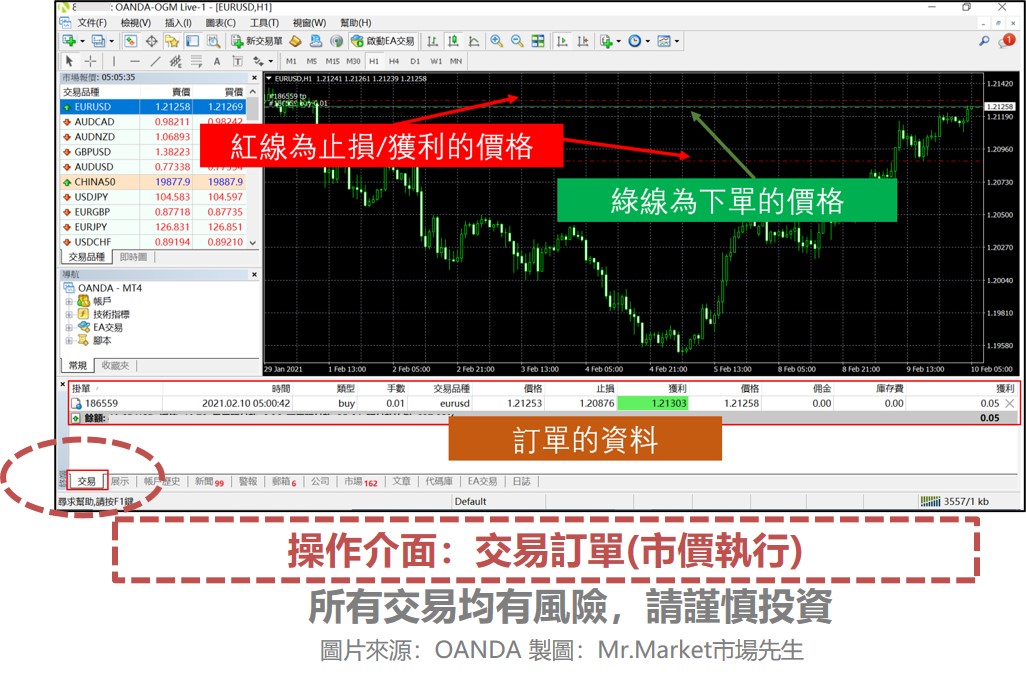The width and height of the screenshot is (1026, 677).
Task: Click the zoom out magnifier icon
Action: 517,41
